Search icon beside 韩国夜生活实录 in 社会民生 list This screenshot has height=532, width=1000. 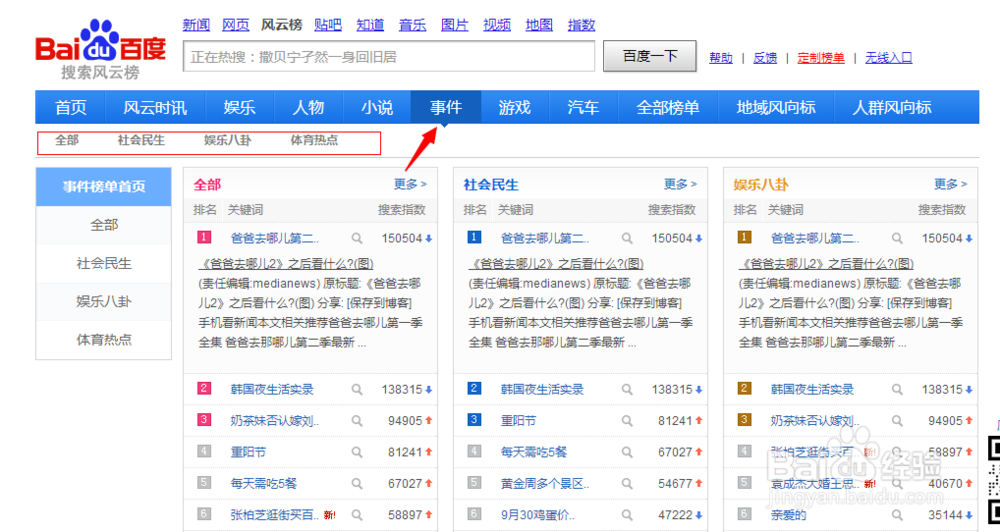tap(628, 389)
